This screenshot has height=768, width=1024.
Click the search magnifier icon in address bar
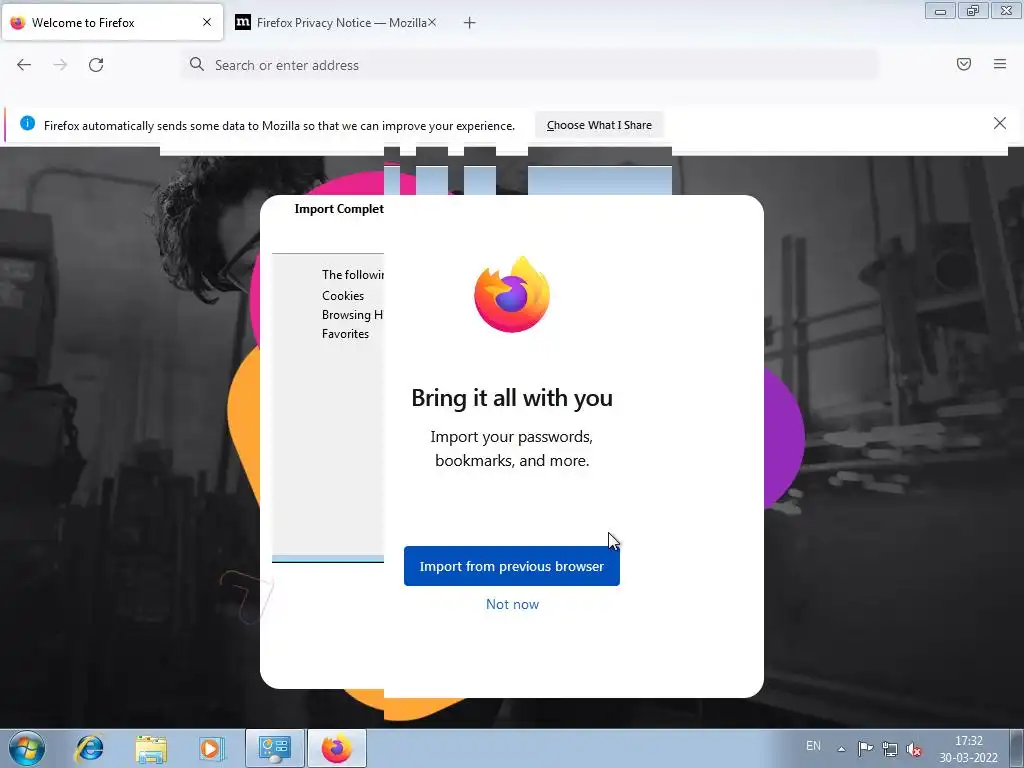pos(197,64)
